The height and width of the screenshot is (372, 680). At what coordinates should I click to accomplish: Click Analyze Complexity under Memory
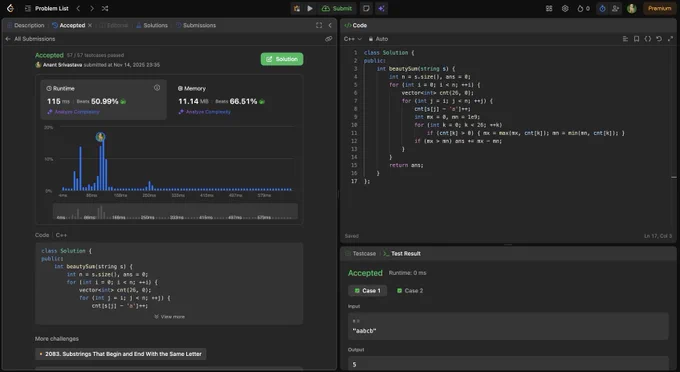(204, 112)
